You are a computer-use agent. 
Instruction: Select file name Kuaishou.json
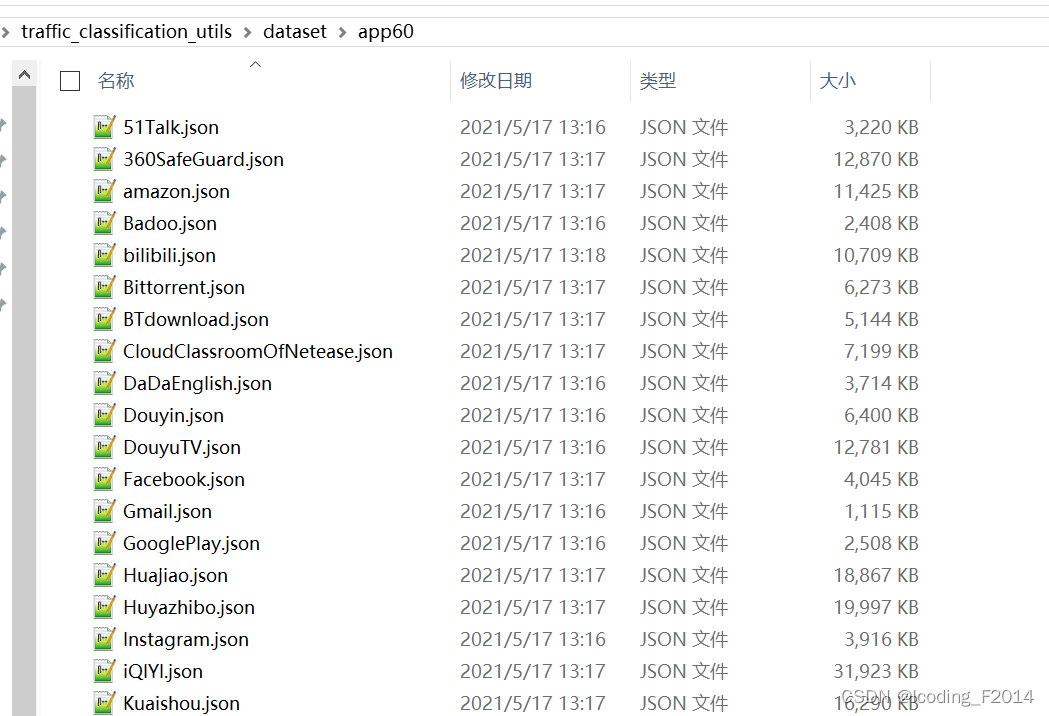(x=181, y=703)
